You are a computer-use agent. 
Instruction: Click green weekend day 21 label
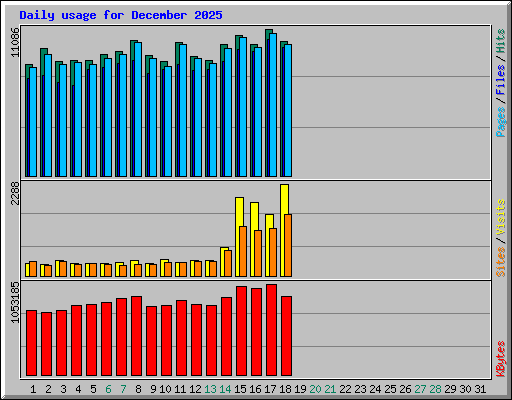[330, 389]
